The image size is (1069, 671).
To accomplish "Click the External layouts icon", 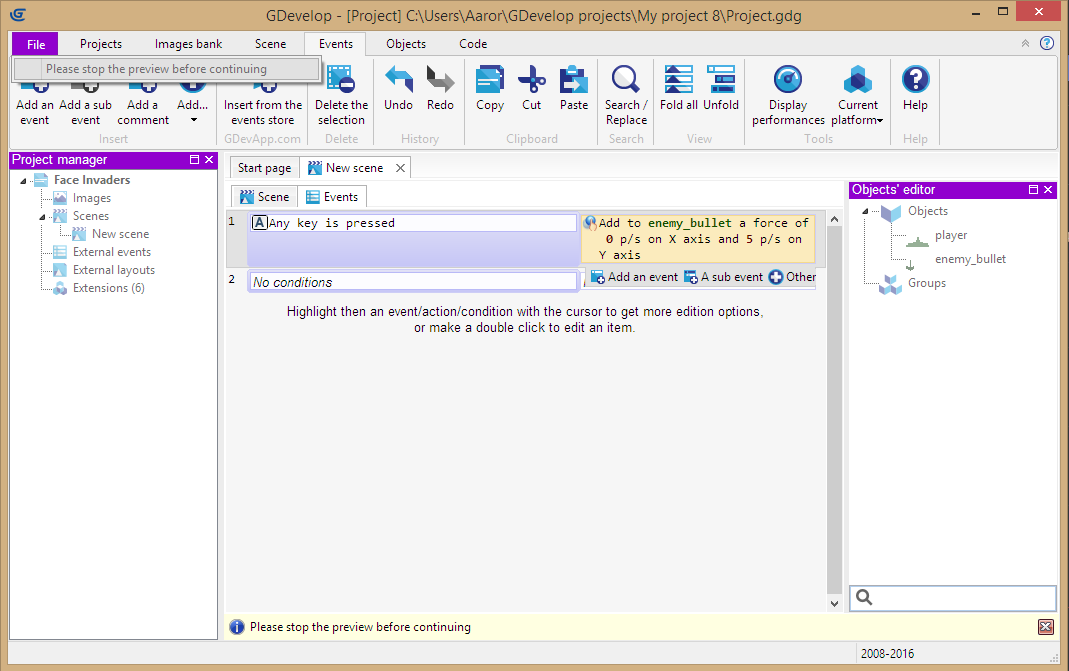I will coord(60,270).
